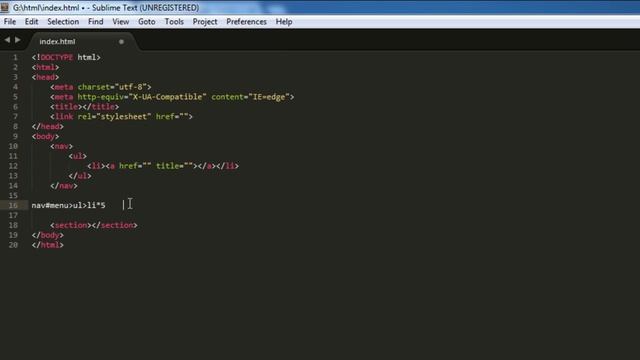Click the next tab right arrow
640x360 pixels.
tap(18, 40)
